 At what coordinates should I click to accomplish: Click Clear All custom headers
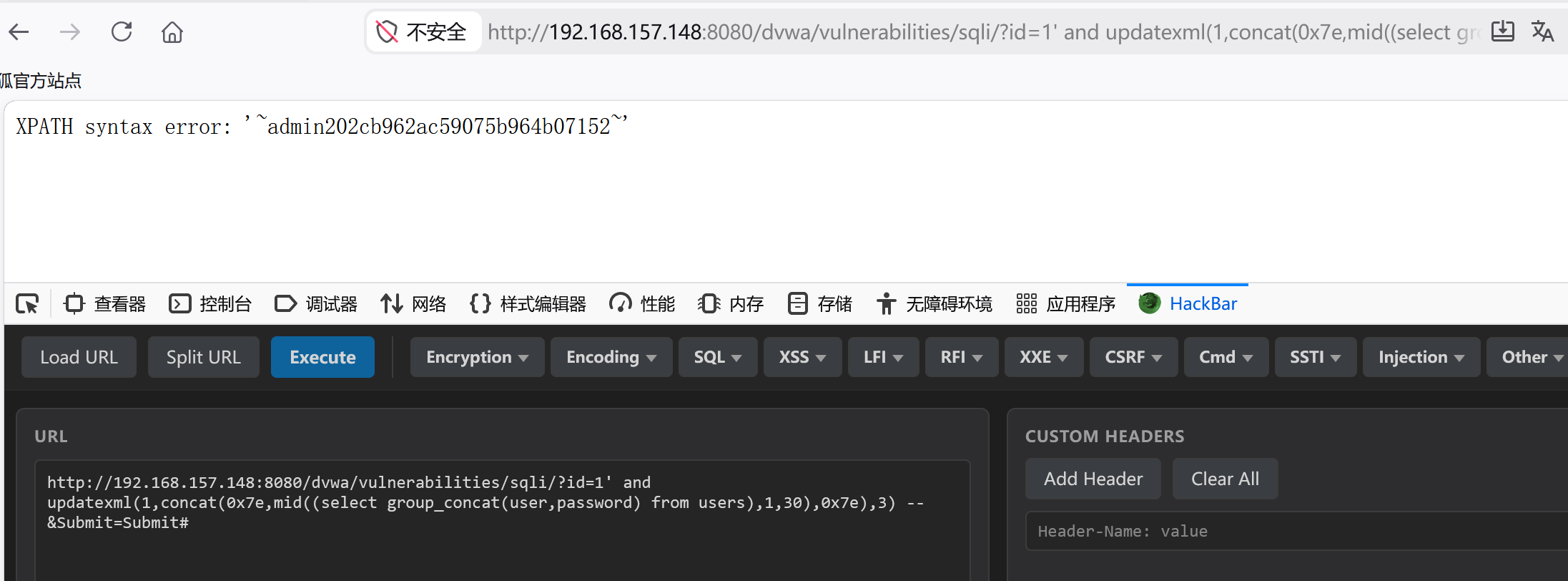[x=1225, y=479]
